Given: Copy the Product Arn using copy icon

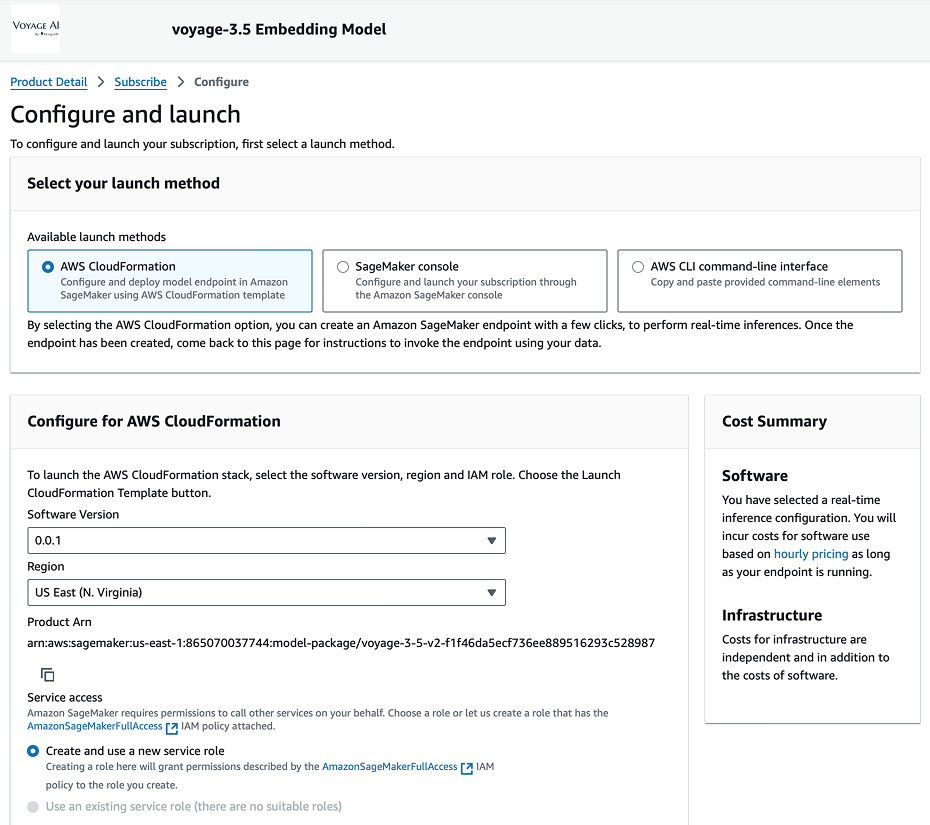Looking at the screenshot, I should [x=47, y=674].
